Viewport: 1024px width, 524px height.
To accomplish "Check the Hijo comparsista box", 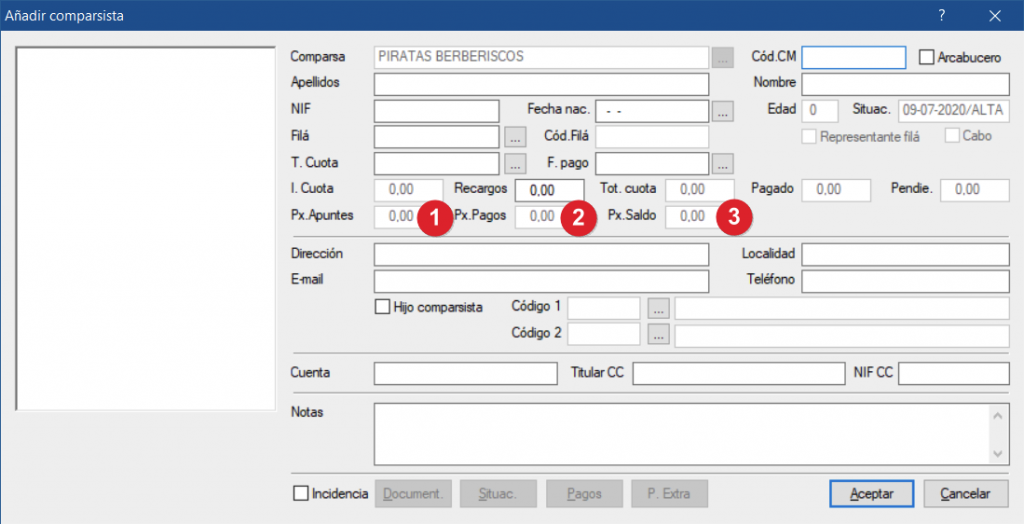I will pos(382,308).
